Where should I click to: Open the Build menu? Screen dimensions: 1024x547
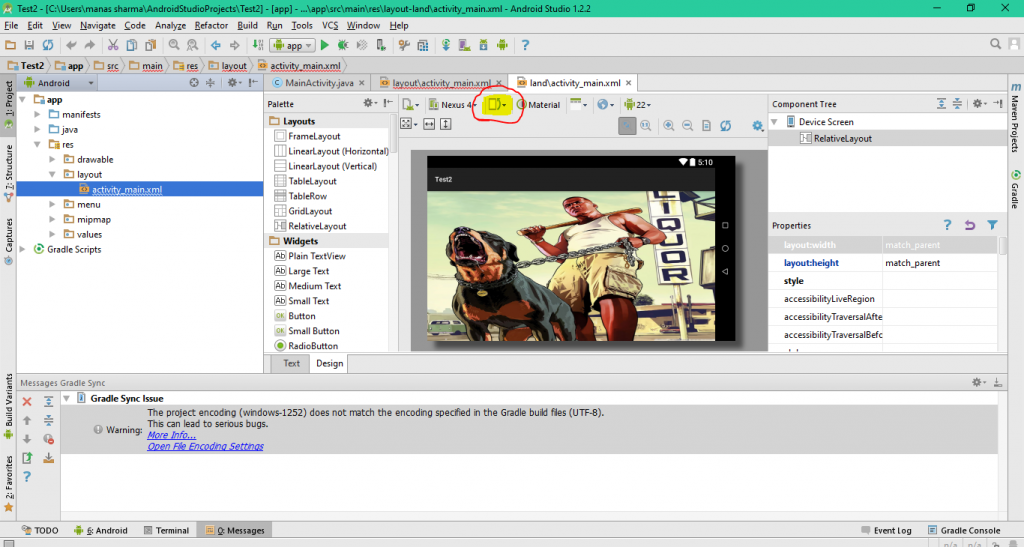point(247,25)
